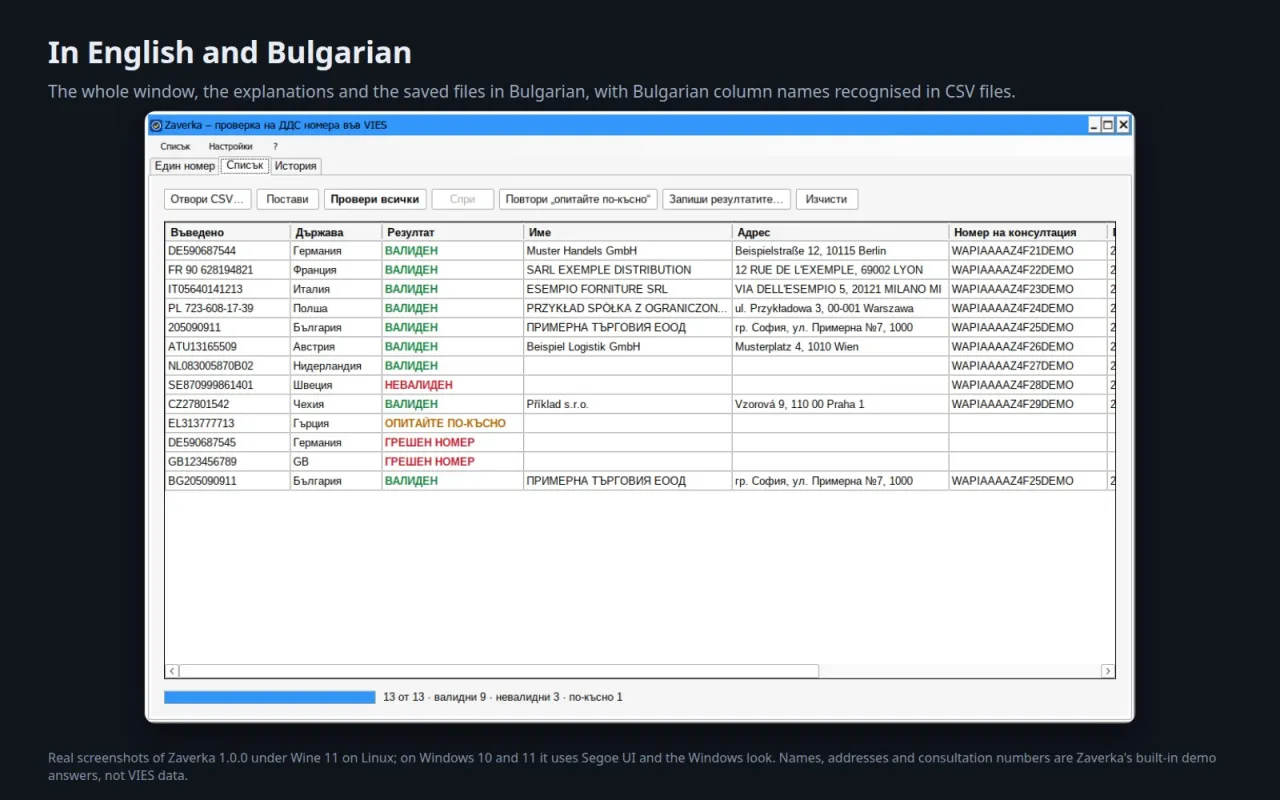Sort by the Въведено column header

pos(228,232)
